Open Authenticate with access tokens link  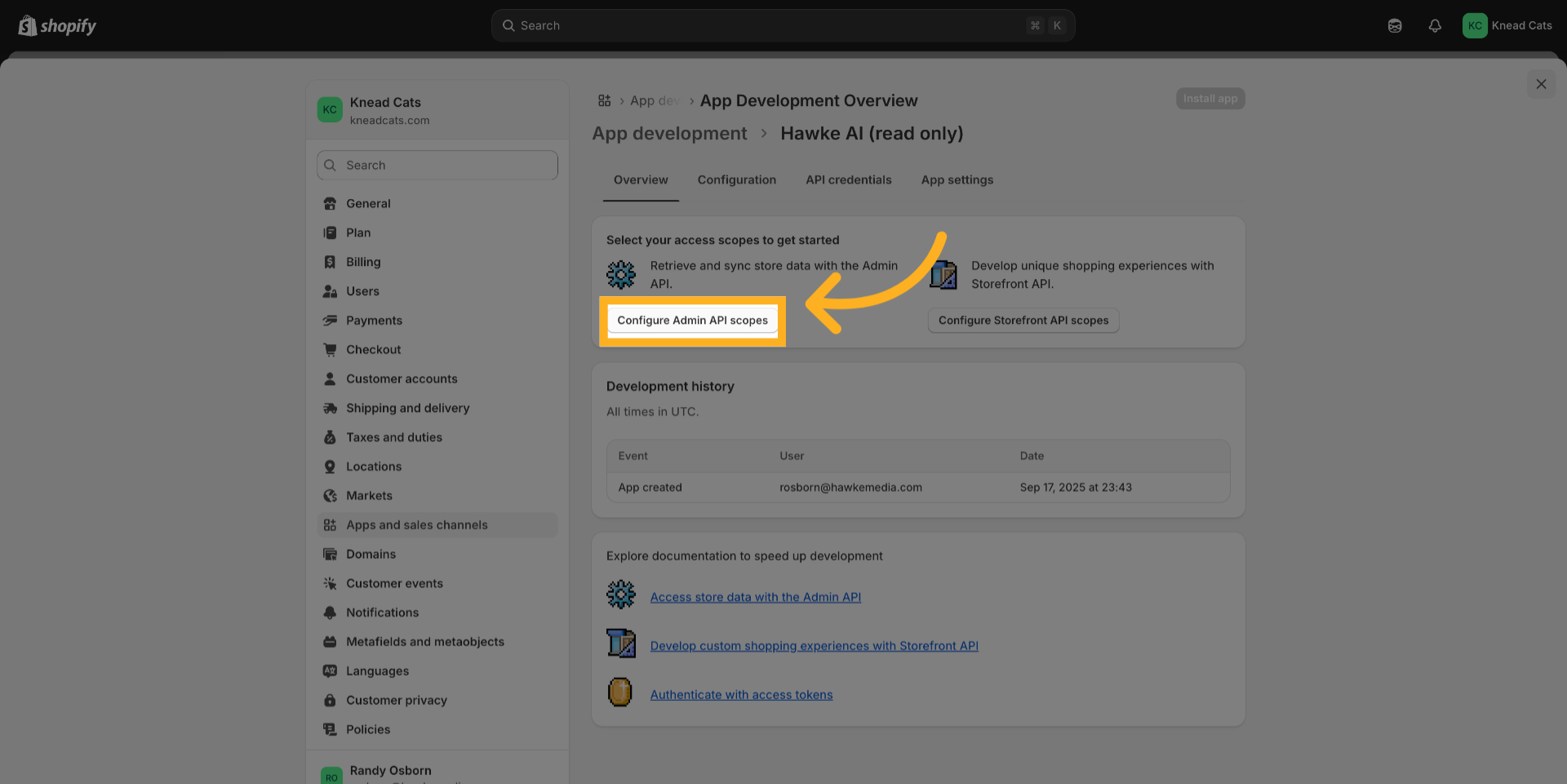(741, 695)
